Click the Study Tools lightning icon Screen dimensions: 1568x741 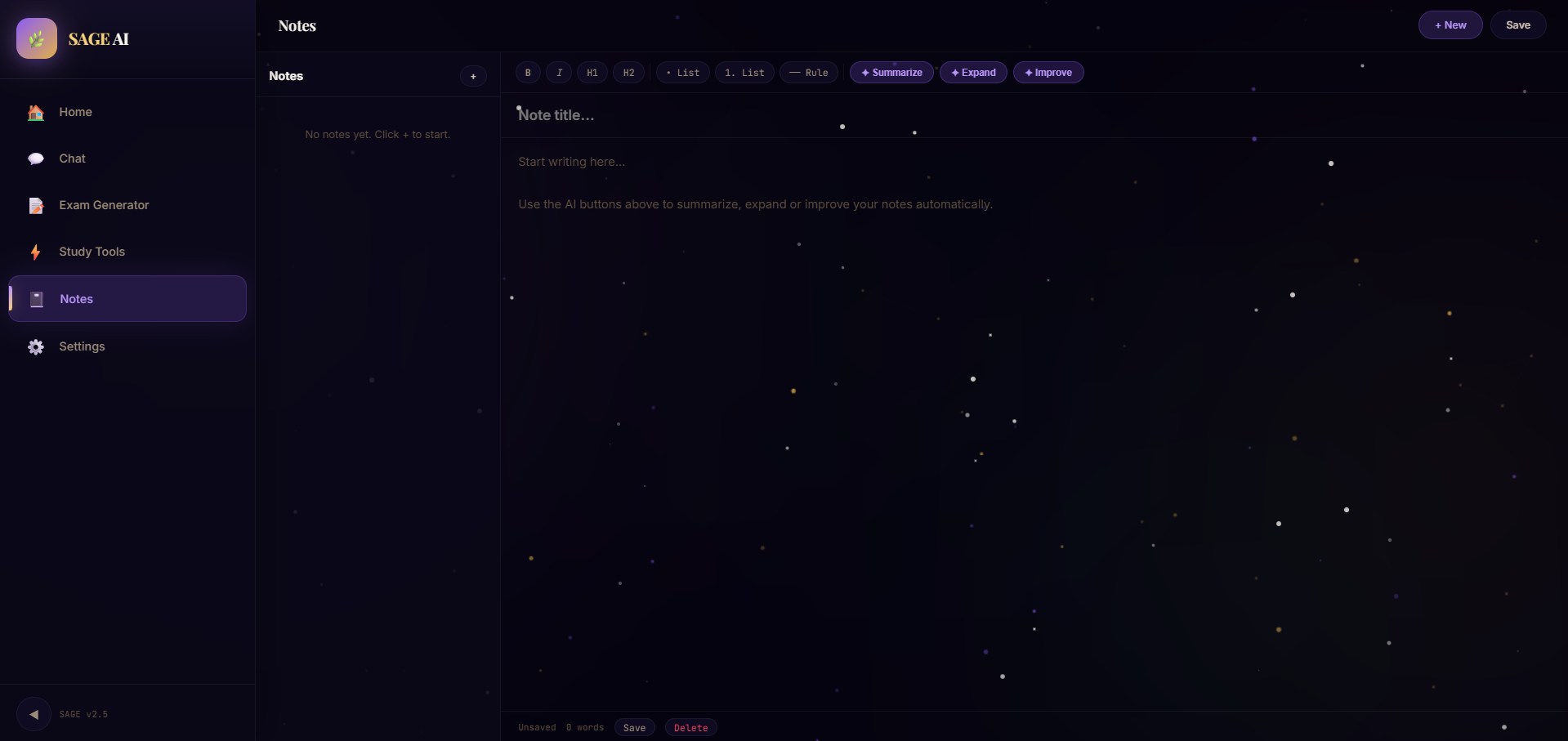click(x=36, y=252)
